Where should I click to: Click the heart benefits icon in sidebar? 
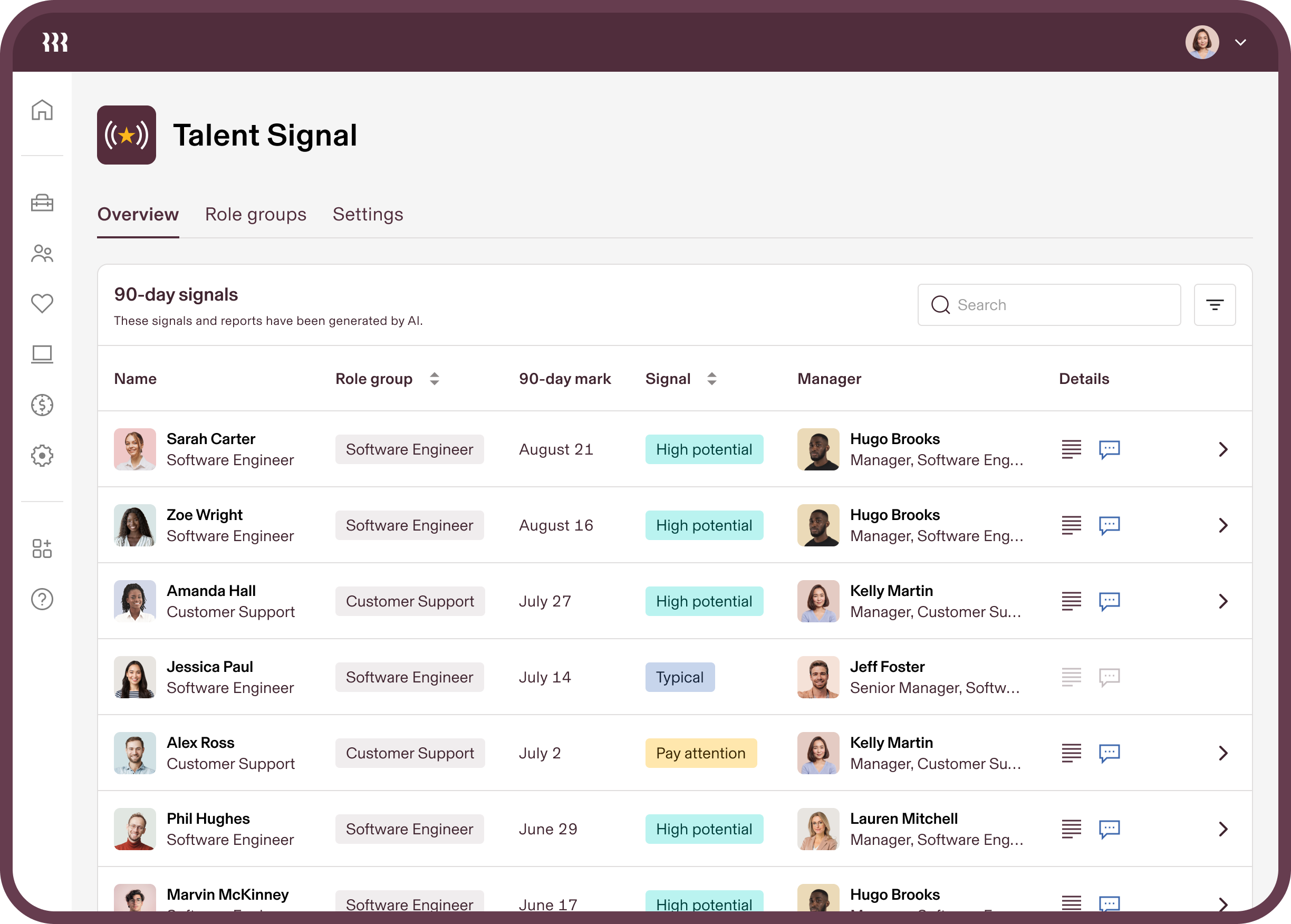[43, 304]
